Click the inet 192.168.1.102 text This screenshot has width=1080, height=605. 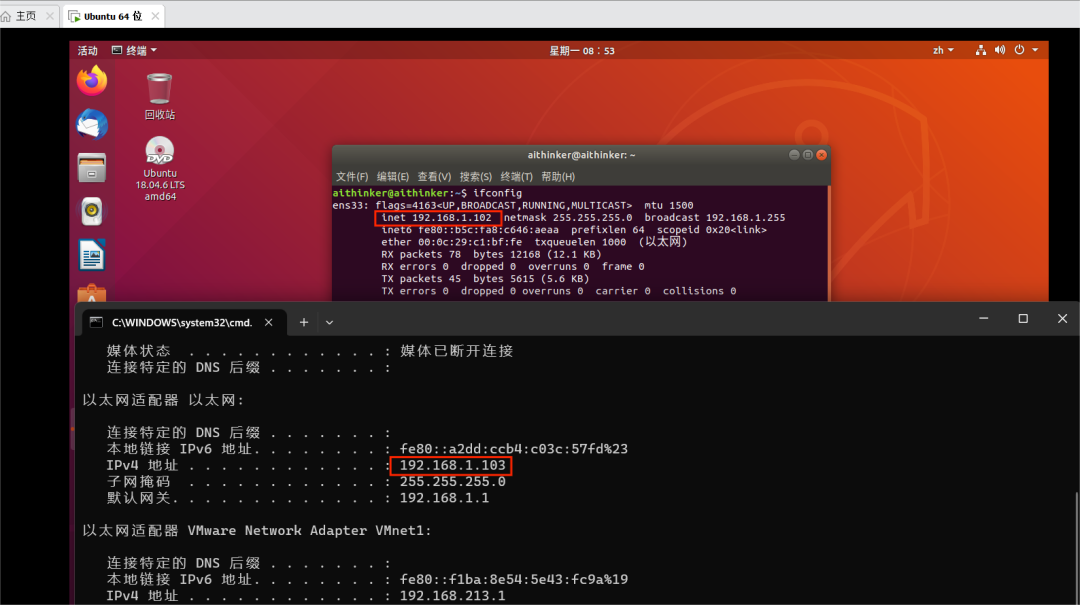pyautogui.click(x=437, y=218)
